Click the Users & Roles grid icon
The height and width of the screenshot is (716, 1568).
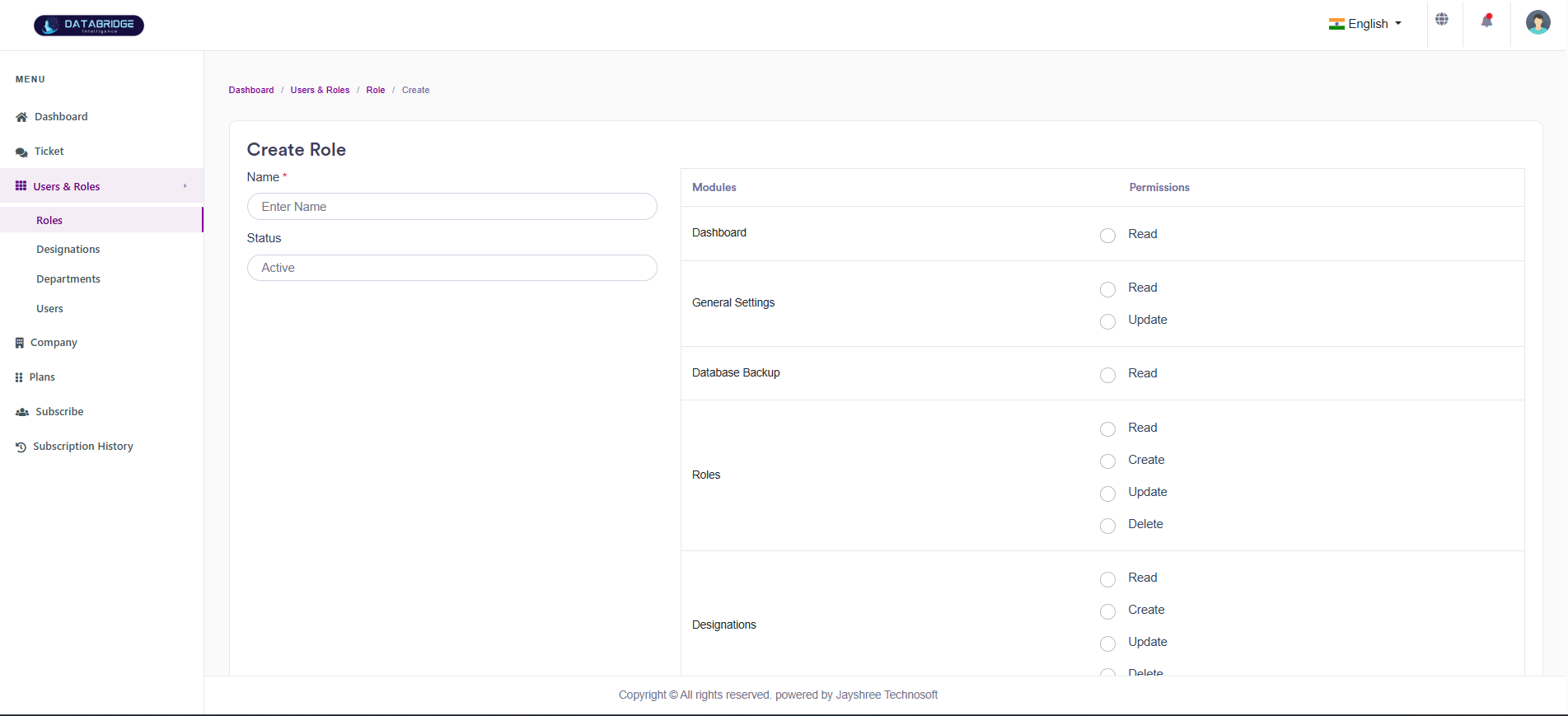[21, 186]
